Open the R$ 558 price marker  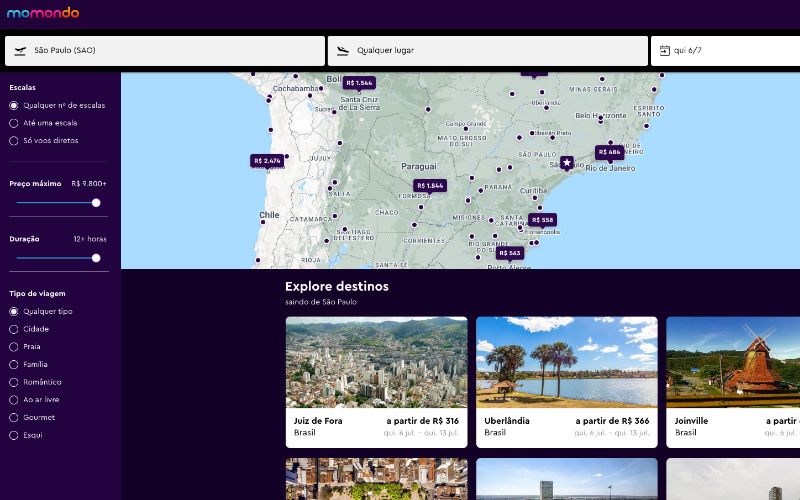(542, 220)
